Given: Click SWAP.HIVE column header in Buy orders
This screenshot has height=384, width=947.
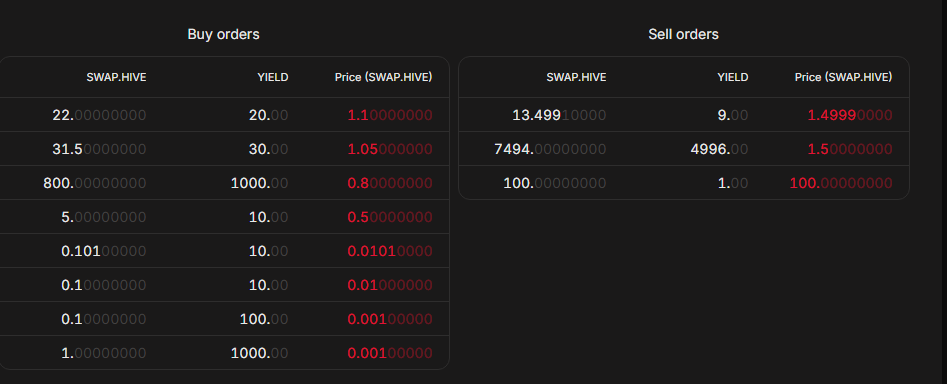Looking at the screenshot, I should (117, 77).
